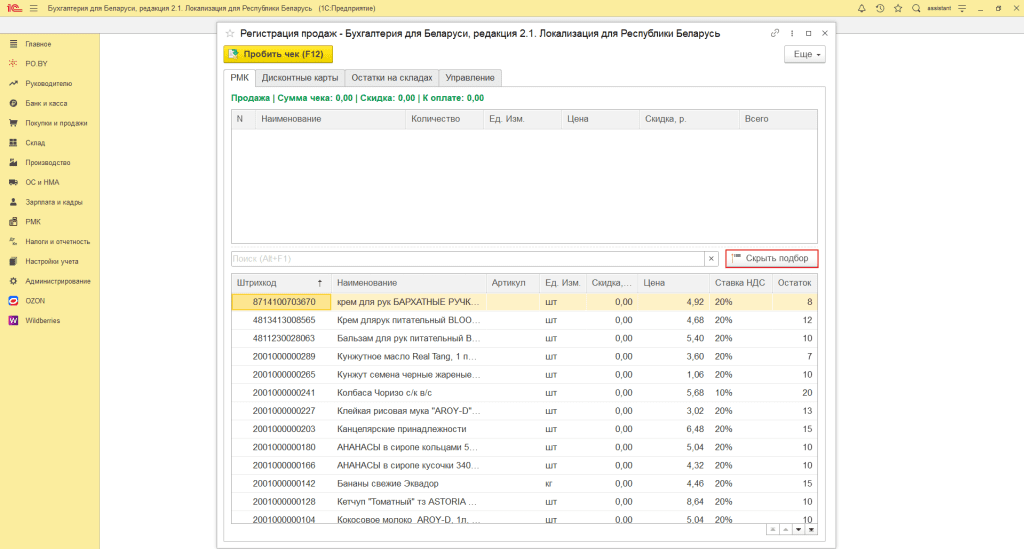Select the Кетчуп Томатный тз ASTORIA row
Viewport: 1024px width, 549px height.
tap(524, 502)
